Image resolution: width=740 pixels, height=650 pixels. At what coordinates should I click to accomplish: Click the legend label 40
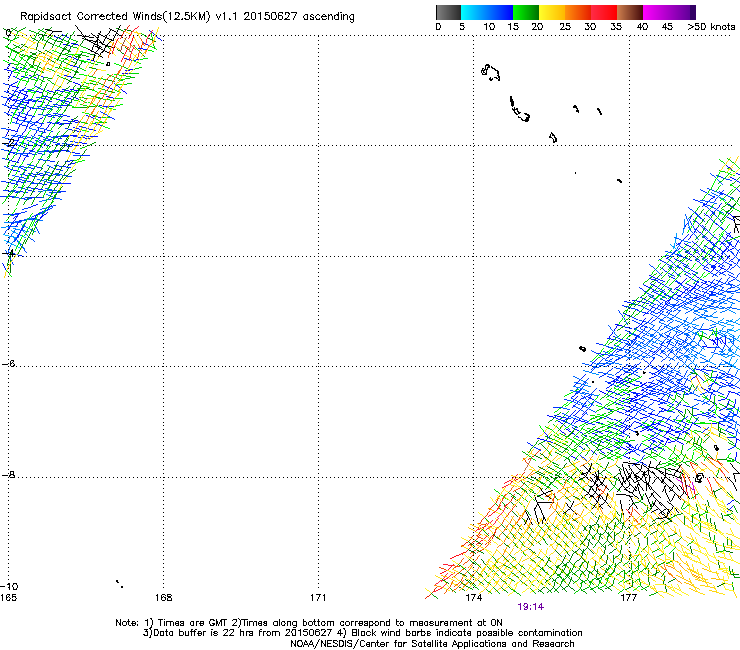click(642, 27)
